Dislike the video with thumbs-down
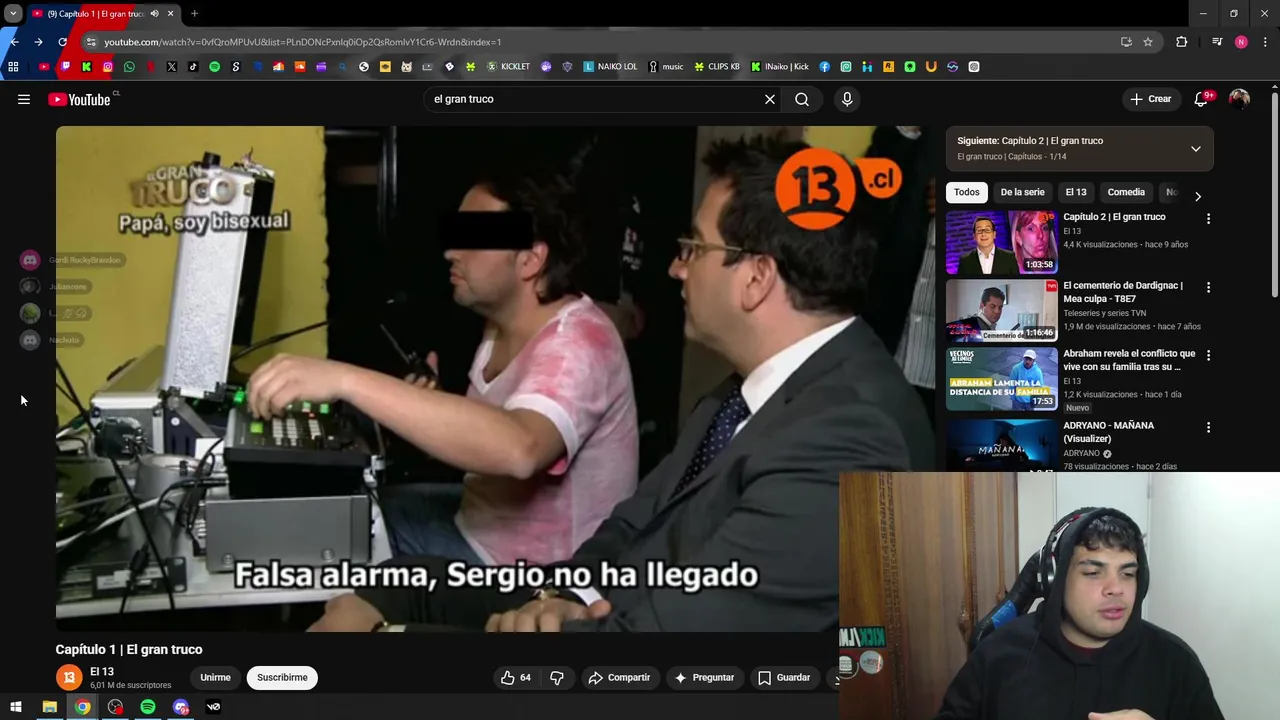1280x720 pixels. (x=557, y=677)
